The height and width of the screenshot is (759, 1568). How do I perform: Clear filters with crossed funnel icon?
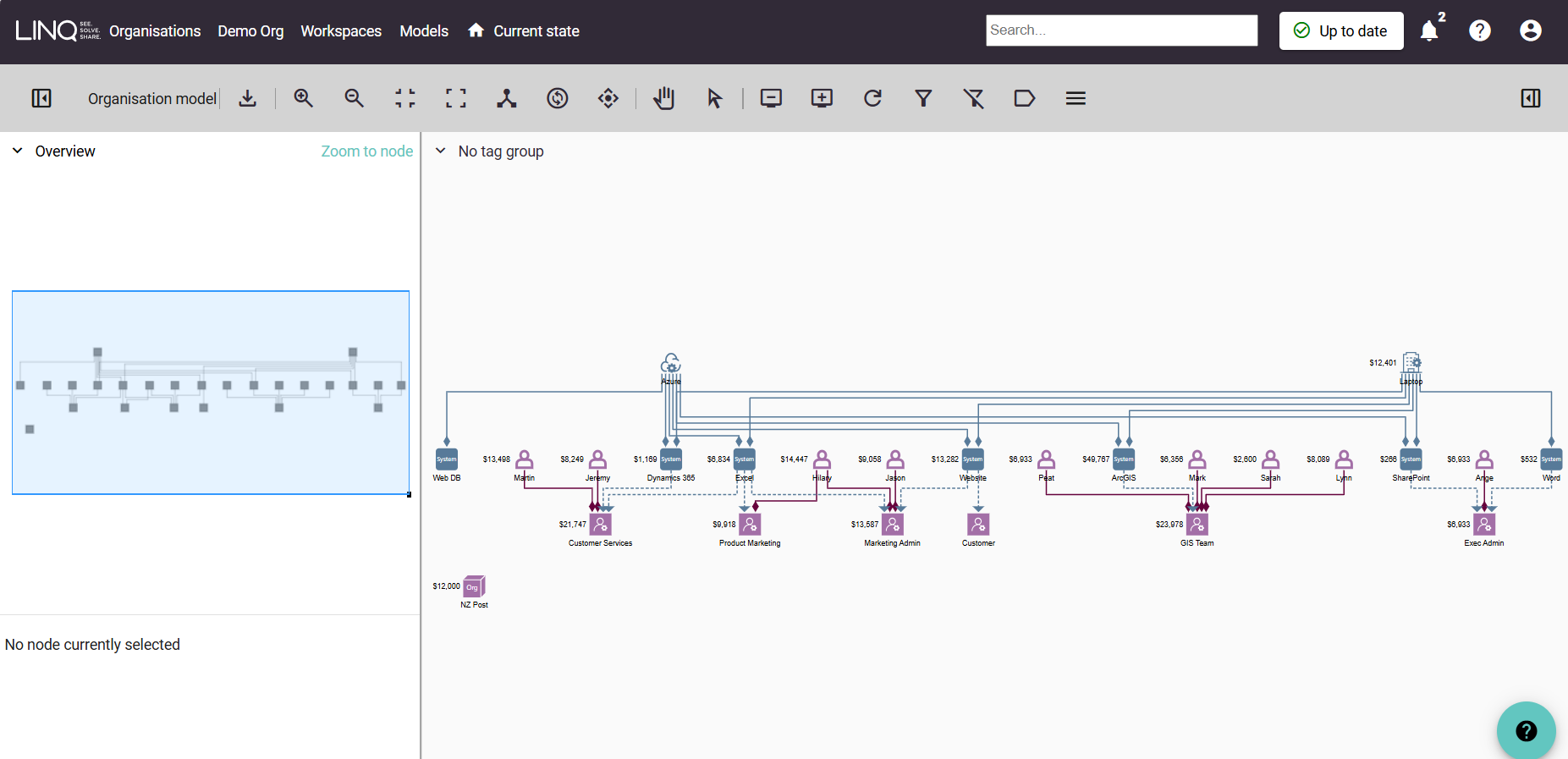(x=974, y=98)
